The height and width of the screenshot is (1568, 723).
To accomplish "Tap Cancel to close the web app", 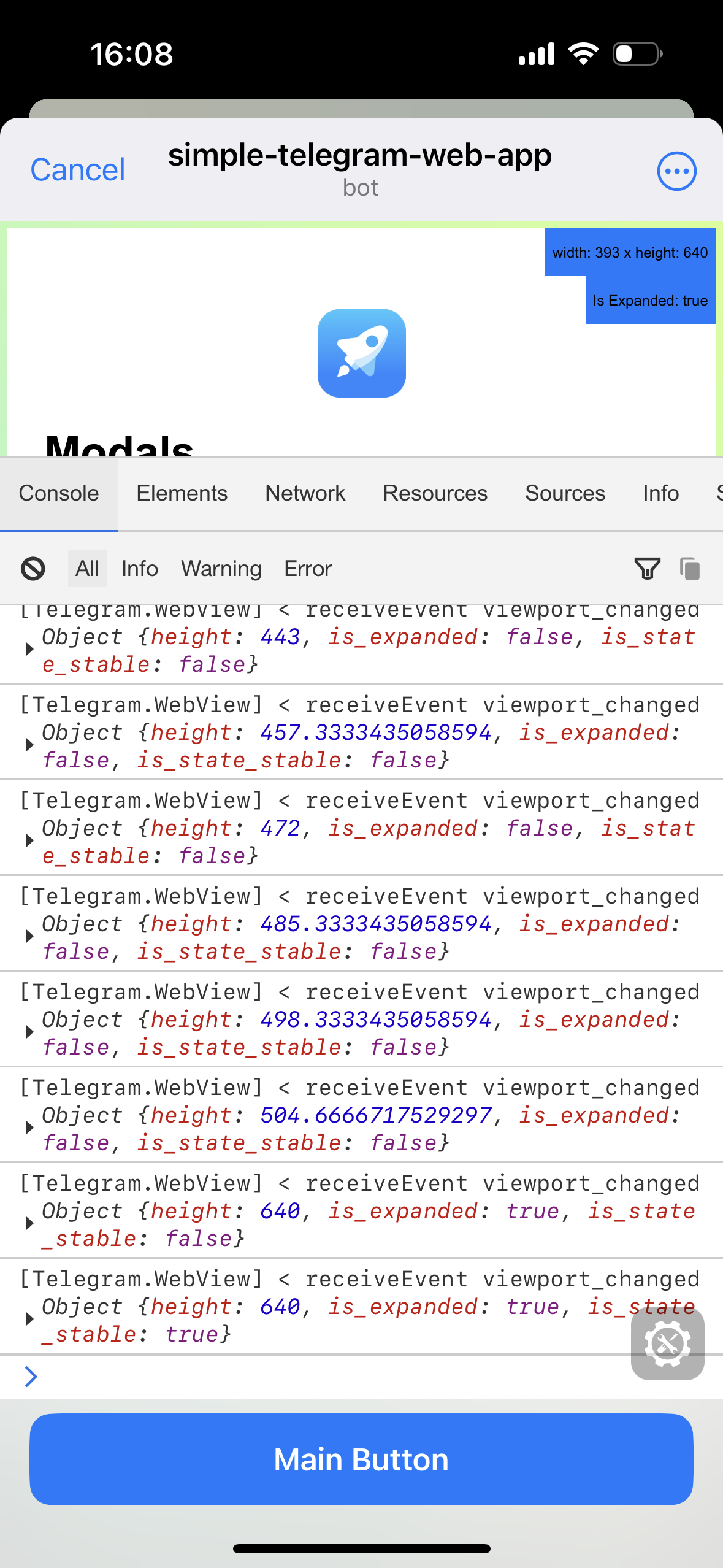I will [78, 170].
